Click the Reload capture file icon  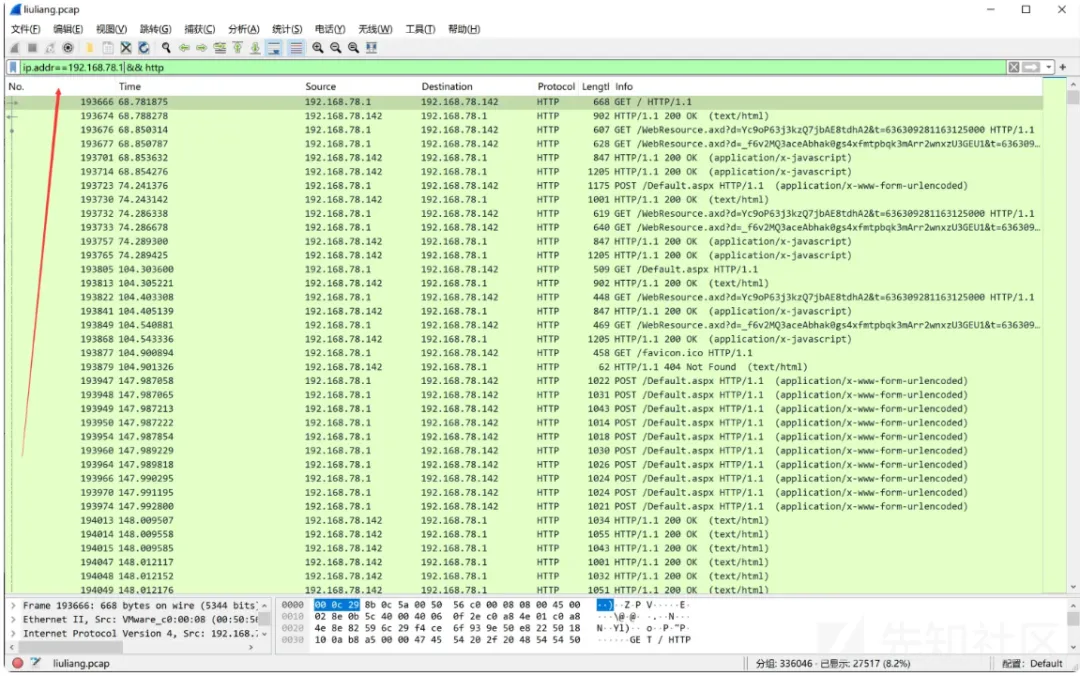[144, 48]
